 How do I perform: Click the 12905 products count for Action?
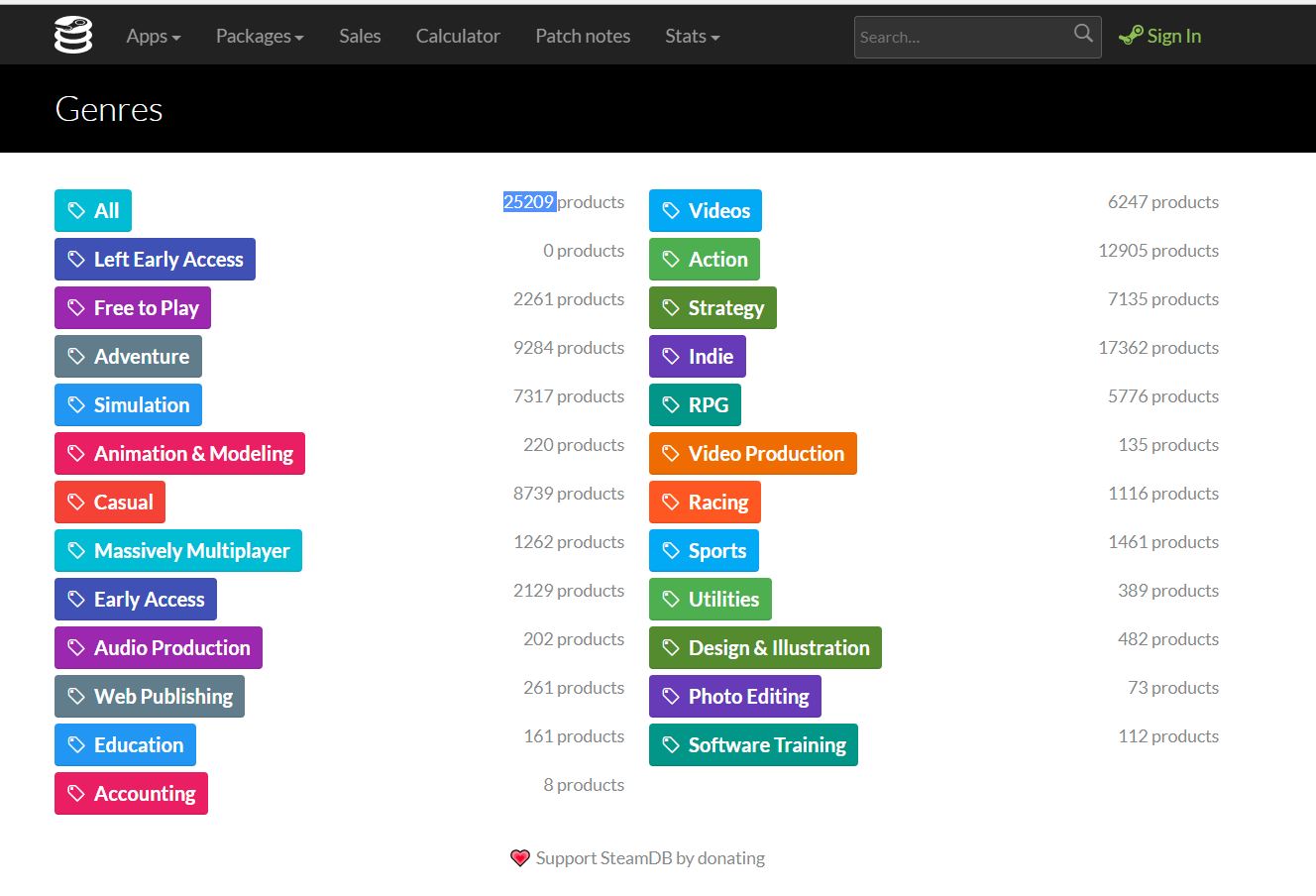coord(1158,250)
